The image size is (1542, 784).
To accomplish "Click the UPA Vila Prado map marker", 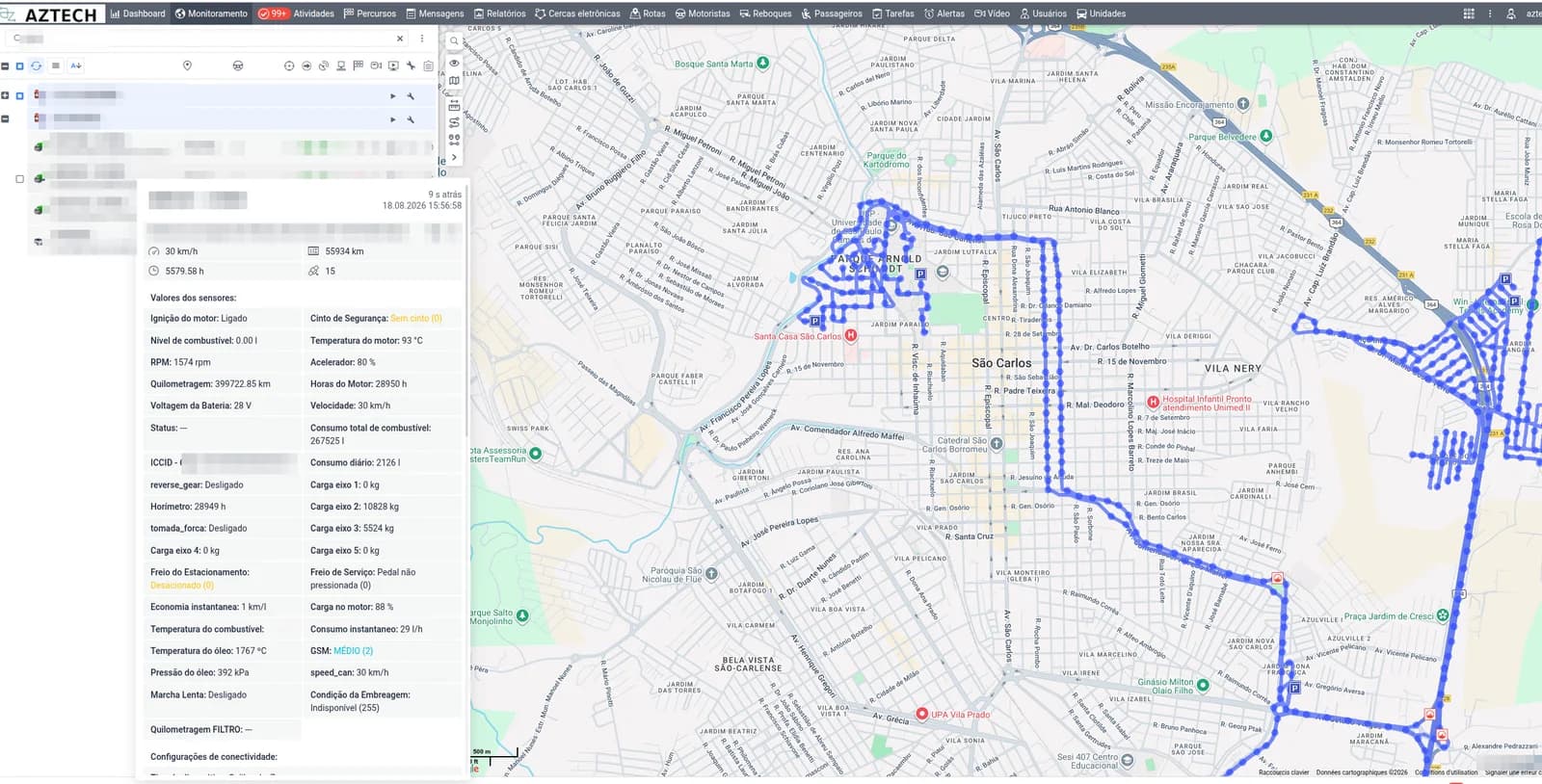I will point(921,714).
